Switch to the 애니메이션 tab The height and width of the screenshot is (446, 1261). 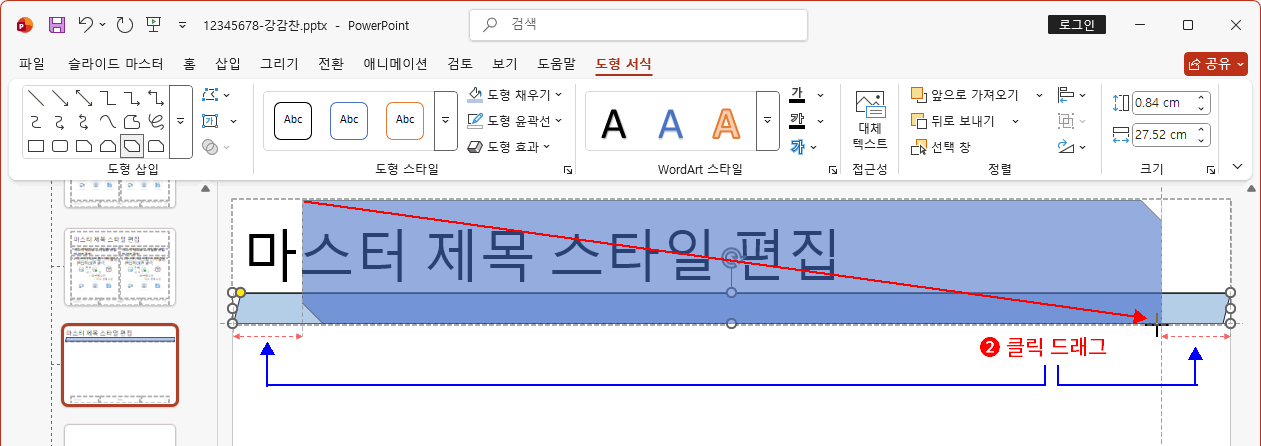click(395, 64)
